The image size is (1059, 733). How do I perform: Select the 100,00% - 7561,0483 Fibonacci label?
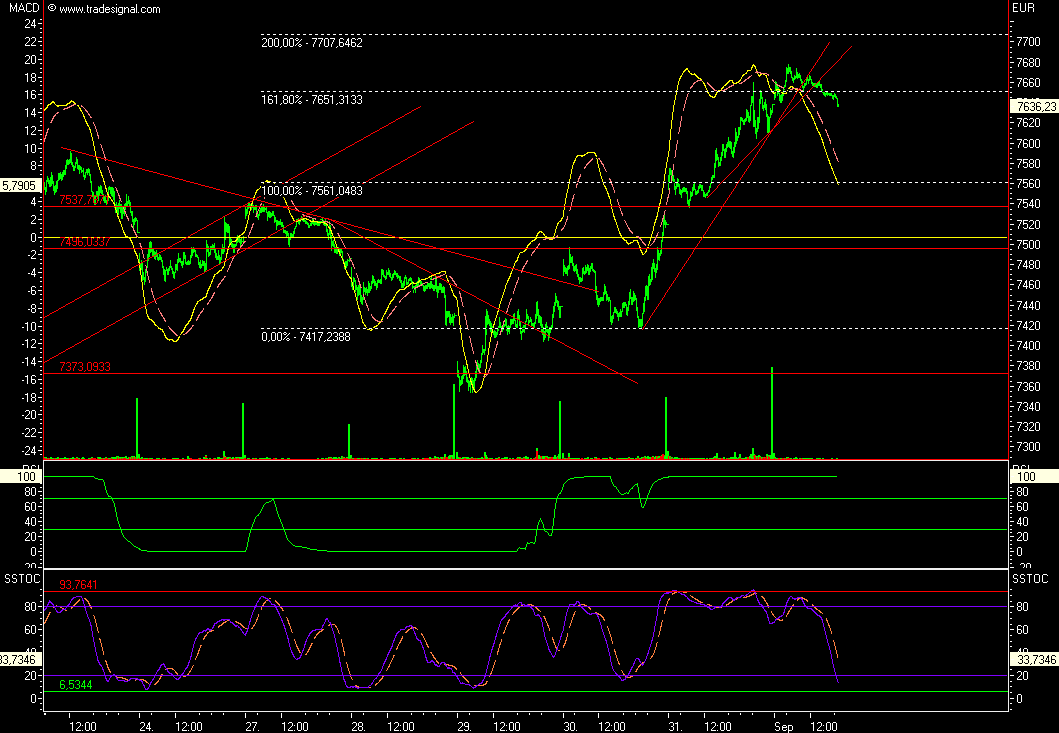coord(311,191)
